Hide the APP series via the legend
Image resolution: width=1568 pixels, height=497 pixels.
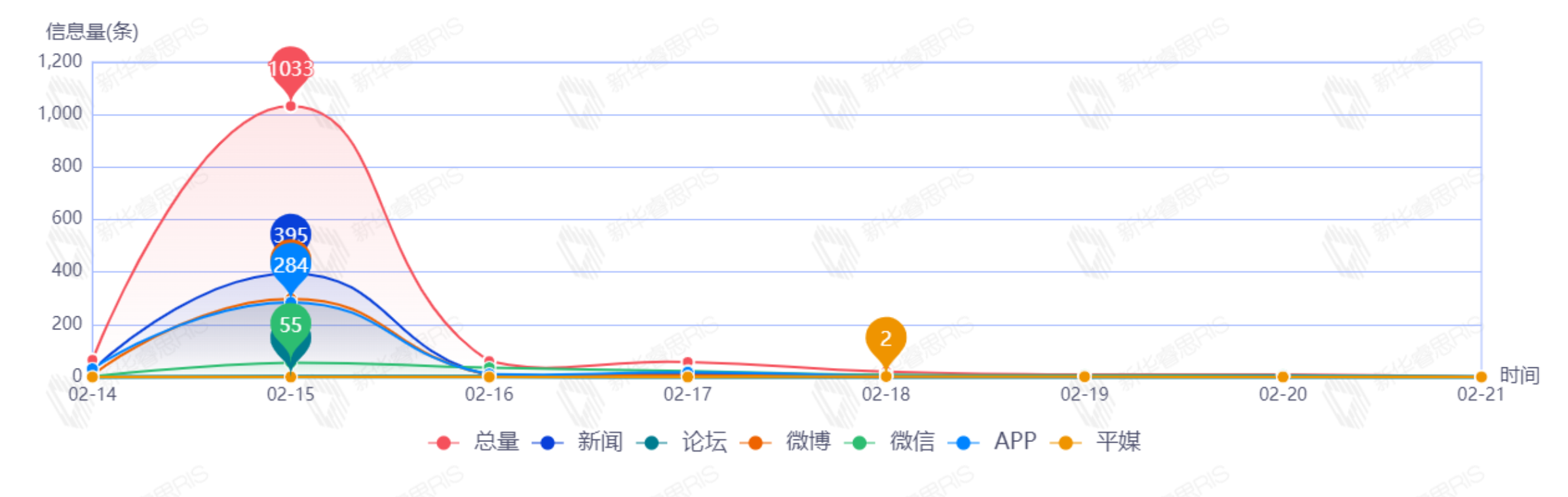point(993,442)
